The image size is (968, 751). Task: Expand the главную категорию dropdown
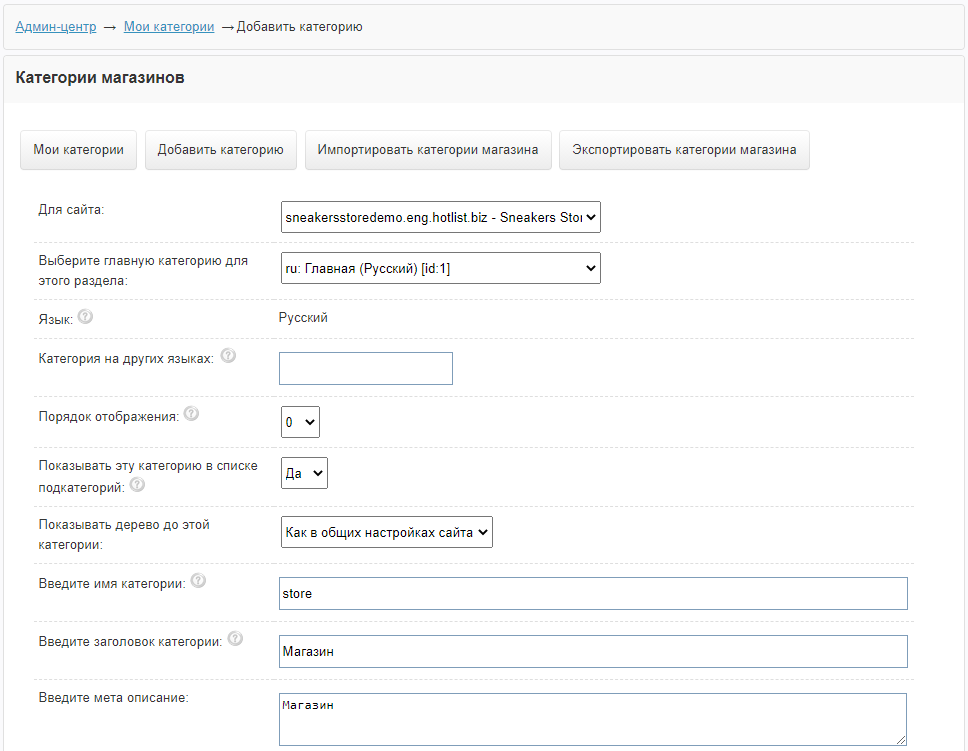(x=440, y=268)
